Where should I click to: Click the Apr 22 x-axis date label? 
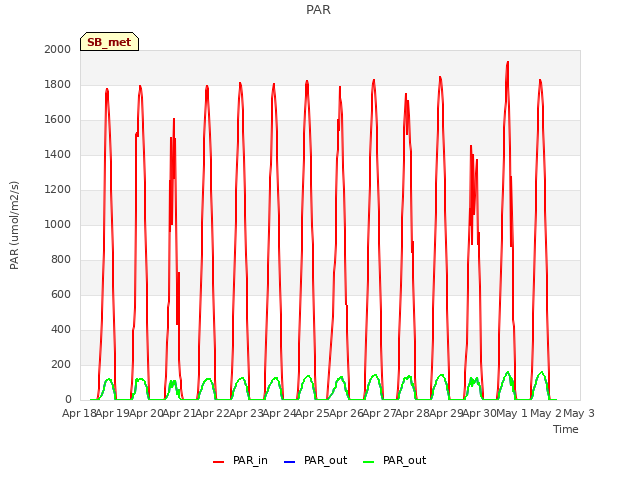coord(213,413)
